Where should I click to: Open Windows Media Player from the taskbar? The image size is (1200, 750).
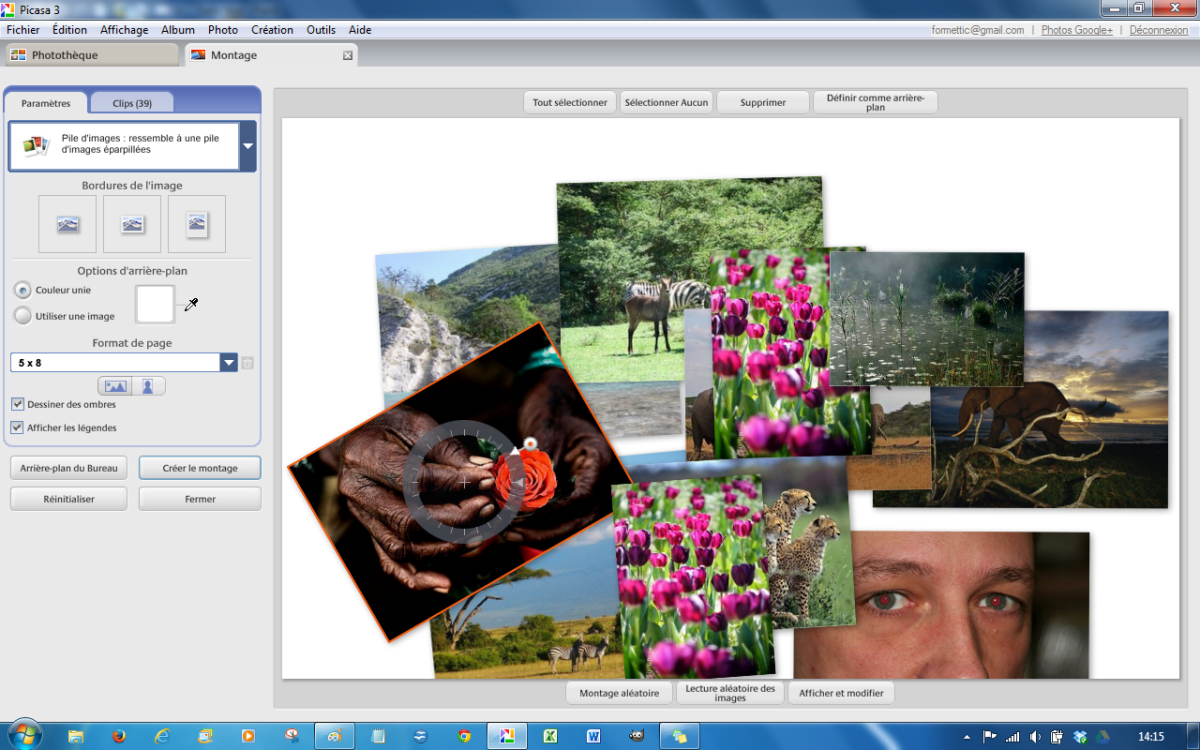(x=248, y=736)
